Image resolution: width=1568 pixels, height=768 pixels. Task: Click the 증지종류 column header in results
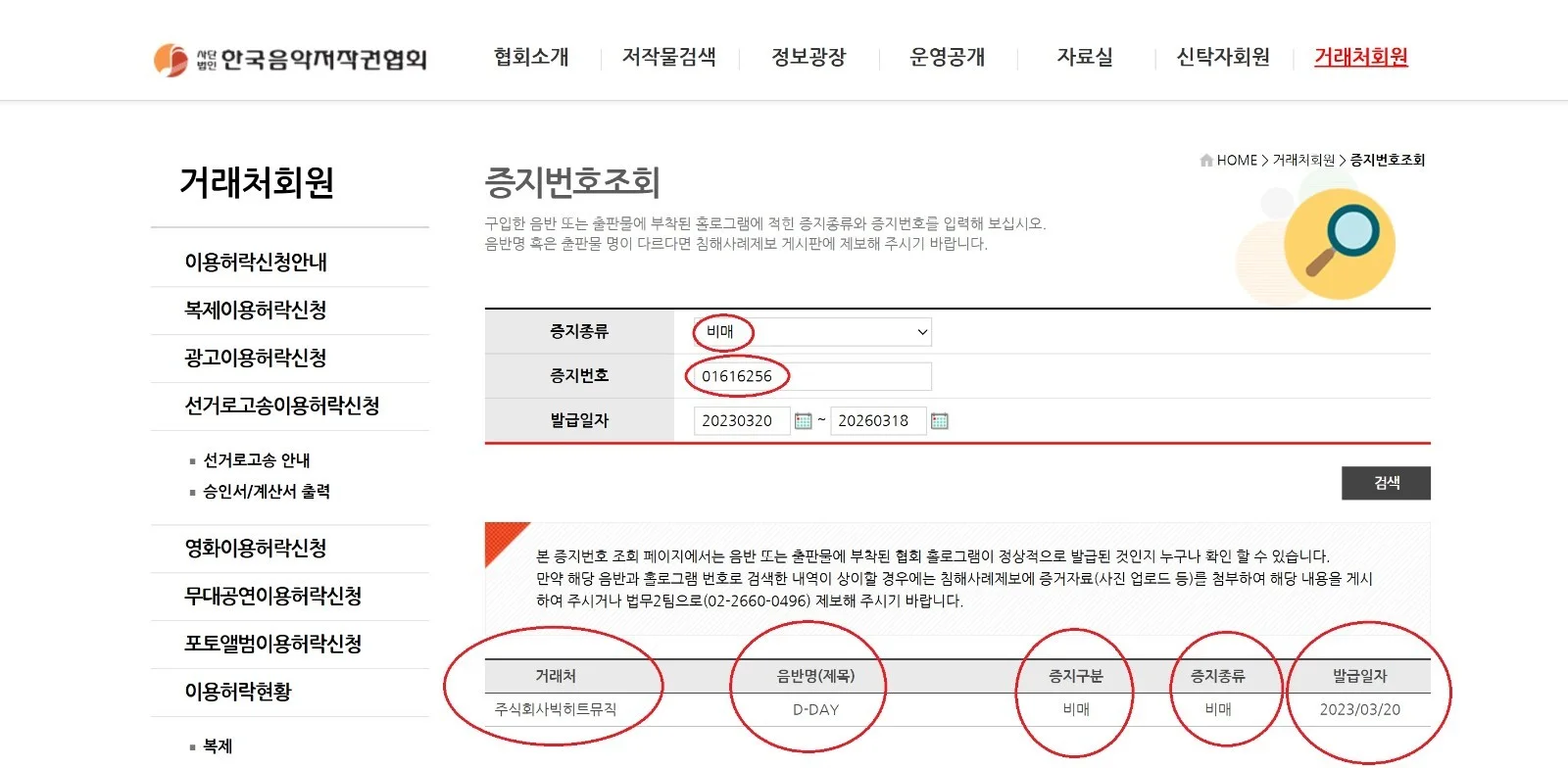pos(1218,677)
